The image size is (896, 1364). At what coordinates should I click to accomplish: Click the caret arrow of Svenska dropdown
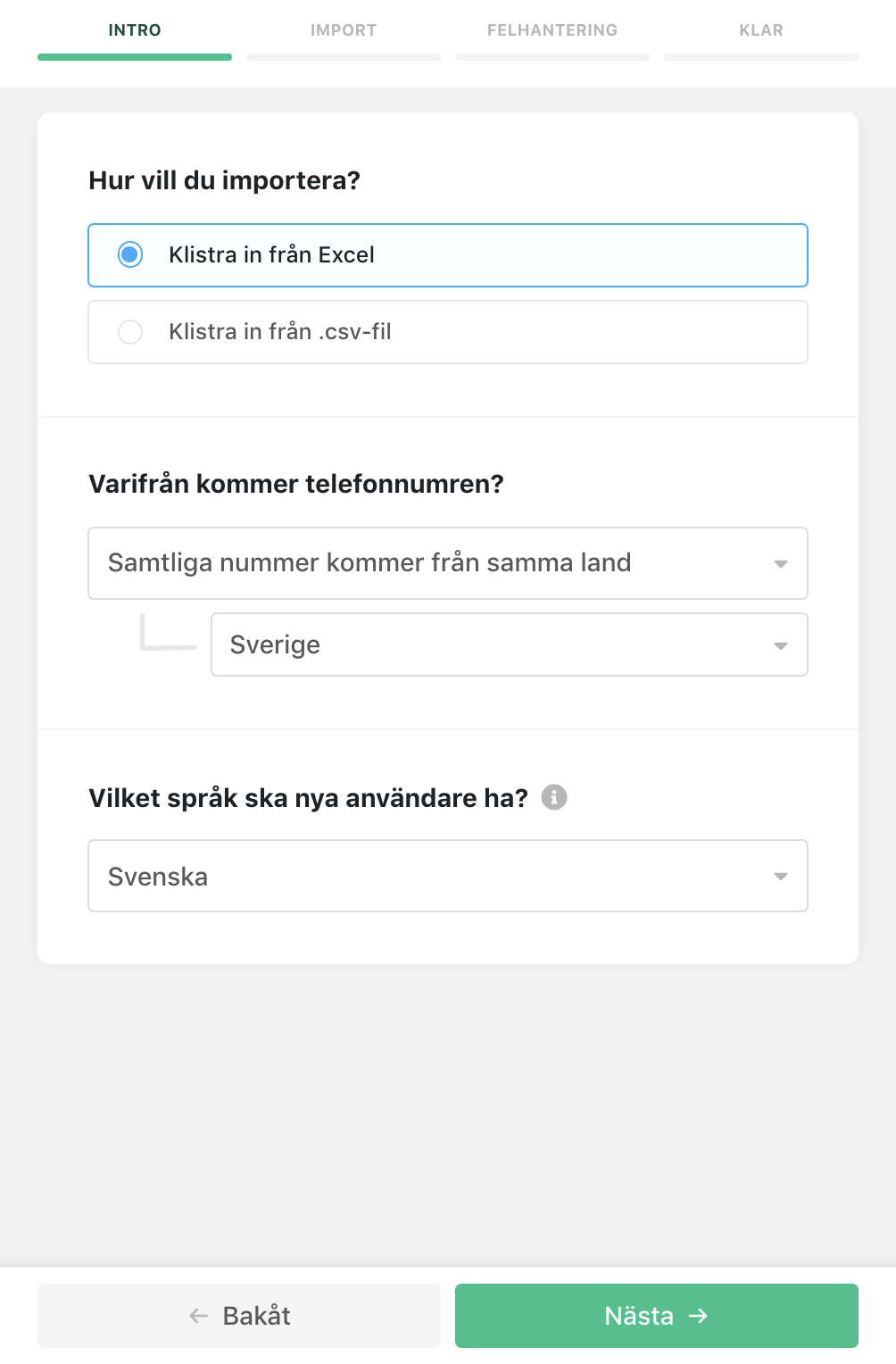coord(781,877)
